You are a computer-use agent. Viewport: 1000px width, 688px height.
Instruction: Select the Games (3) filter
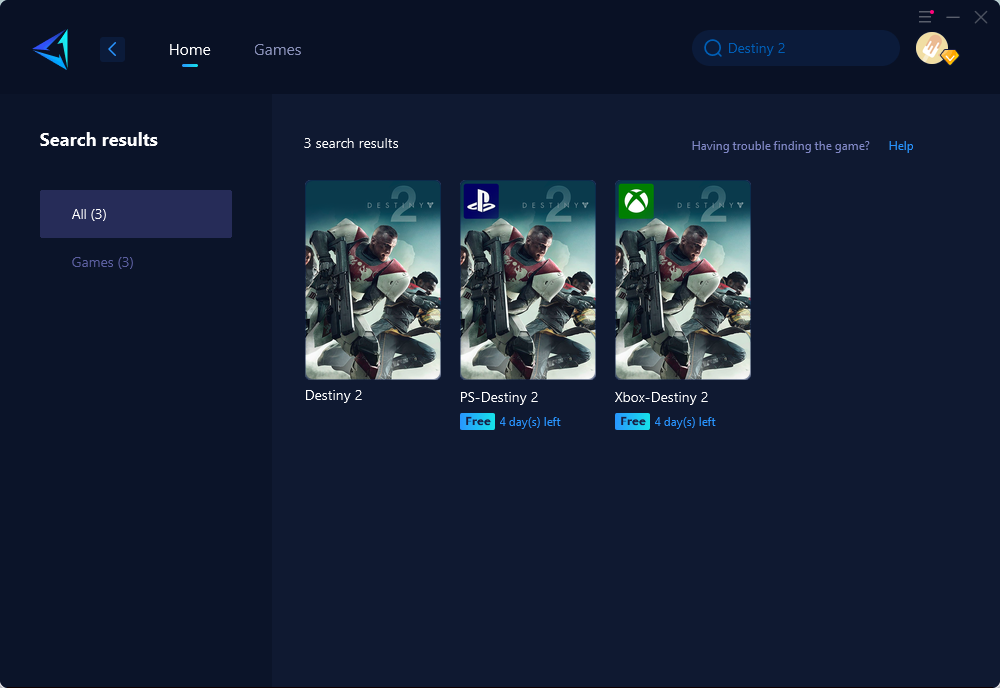click(102, 262)
